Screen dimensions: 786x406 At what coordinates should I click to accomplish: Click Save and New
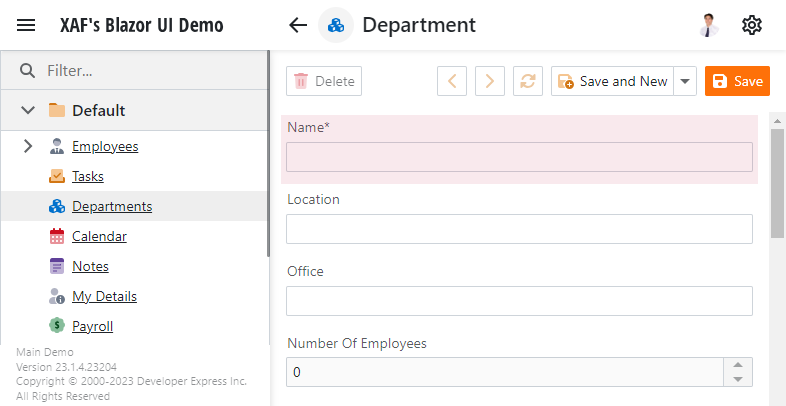[612, 81]
